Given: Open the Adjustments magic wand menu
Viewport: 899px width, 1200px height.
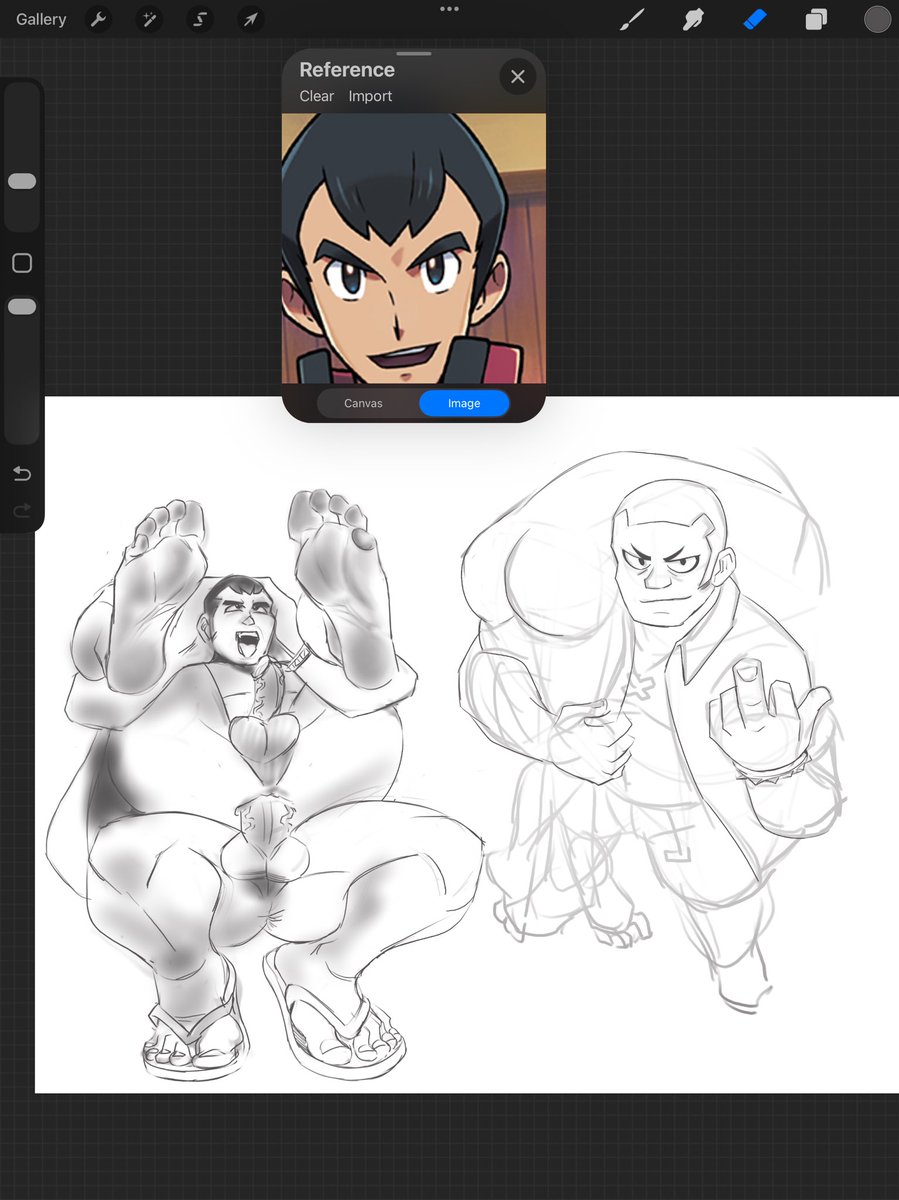Looking at the screenshot, I should 149,19.
